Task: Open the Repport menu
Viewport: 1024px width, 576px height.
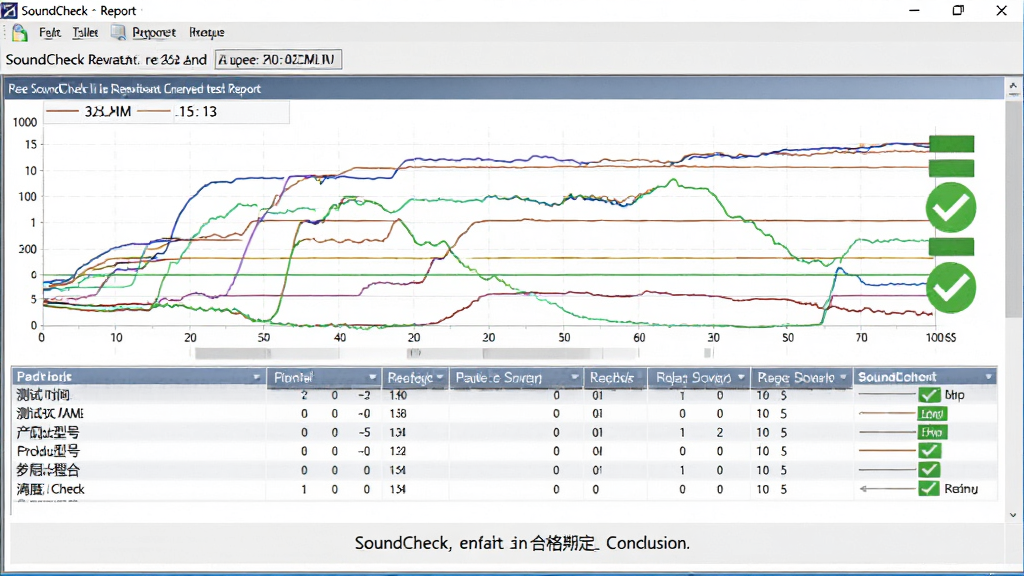Action: pyautogui.click(x=153, y=32)
